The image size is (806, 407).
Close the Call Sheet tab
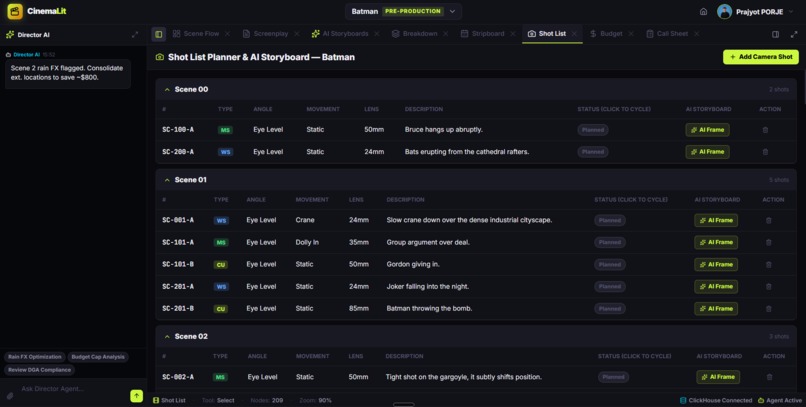pos(697,34)
